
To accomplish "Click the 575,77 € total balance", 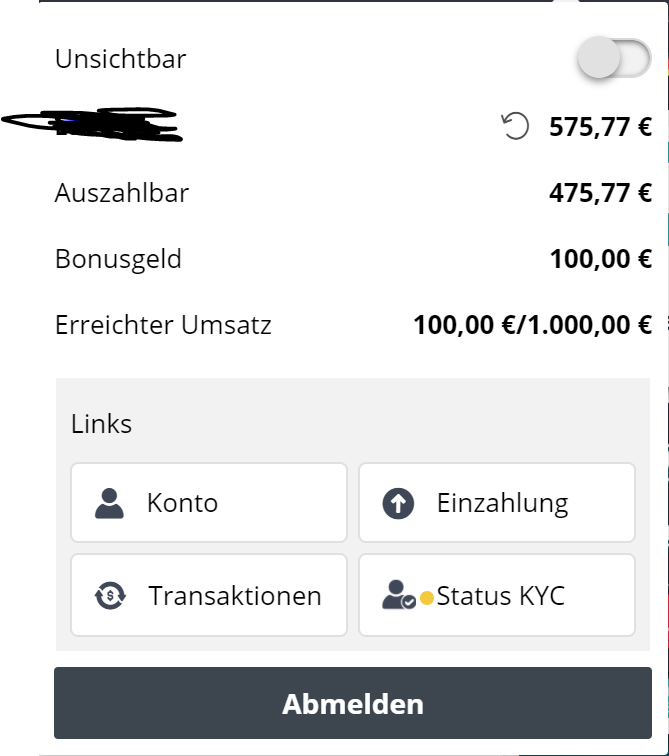I will (x=601, y=127).
